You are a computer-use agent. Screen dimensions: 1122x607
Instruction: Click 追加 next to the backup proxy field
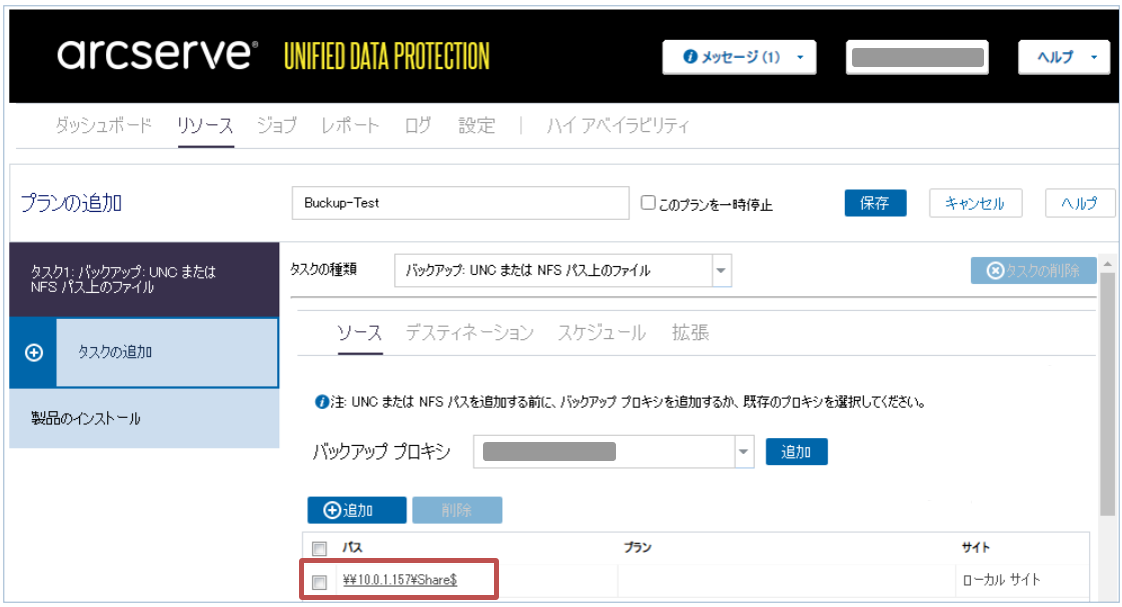(x=796, y=452)
